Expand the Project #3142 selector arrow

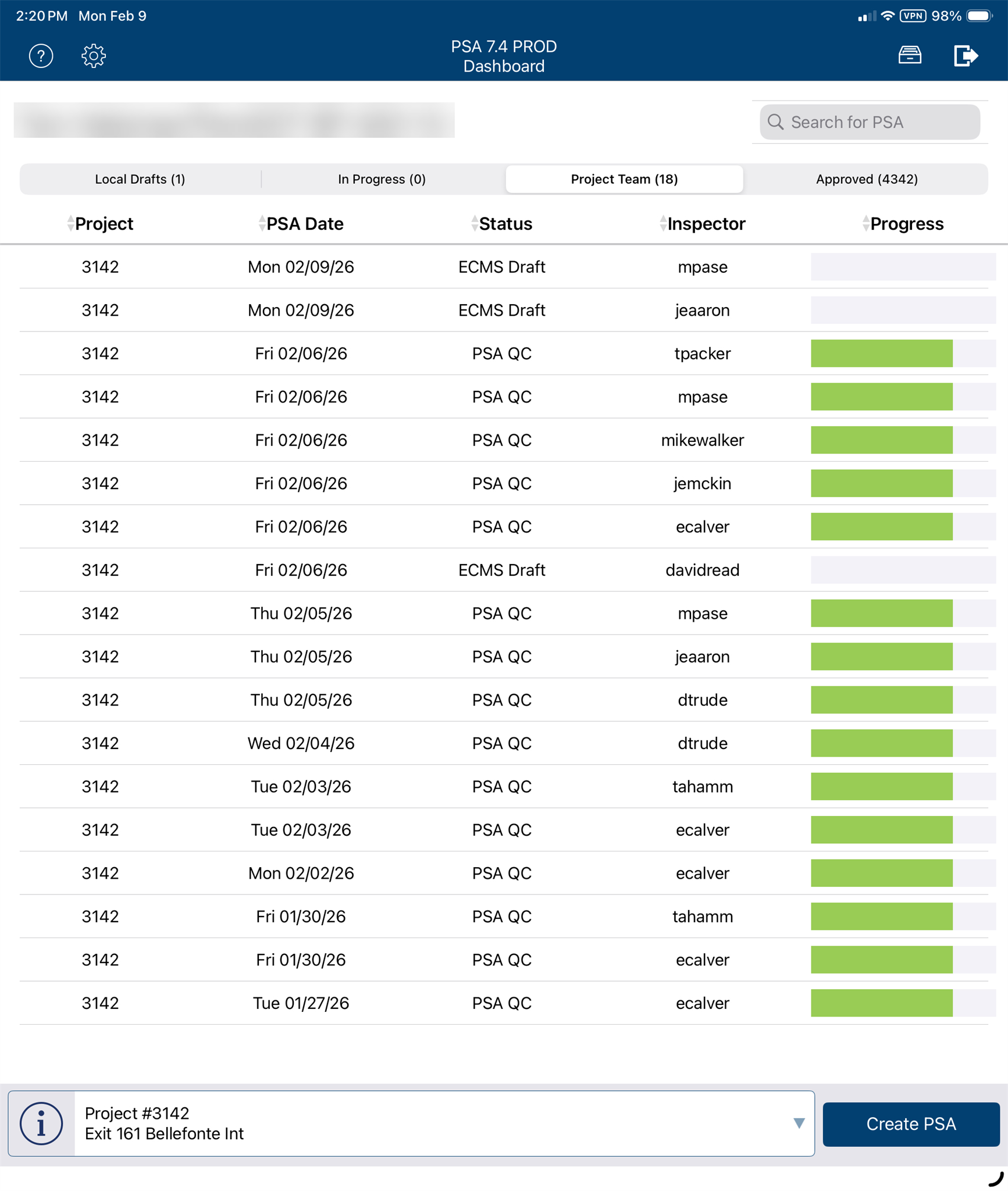(x=799, y=1123)
